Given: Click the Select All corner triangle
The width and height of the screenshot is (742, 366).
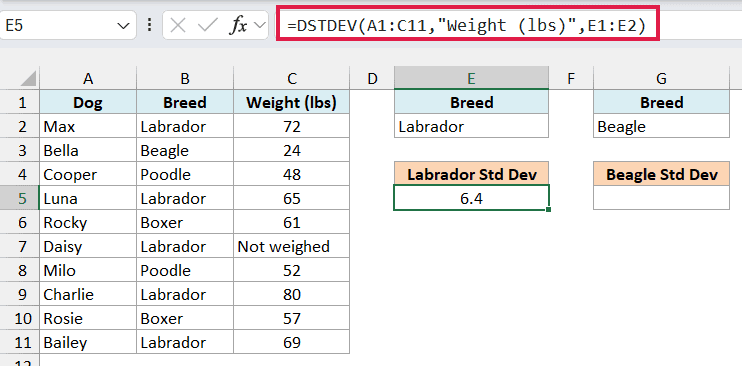Looking at the screenshot, I should (28, 79).
